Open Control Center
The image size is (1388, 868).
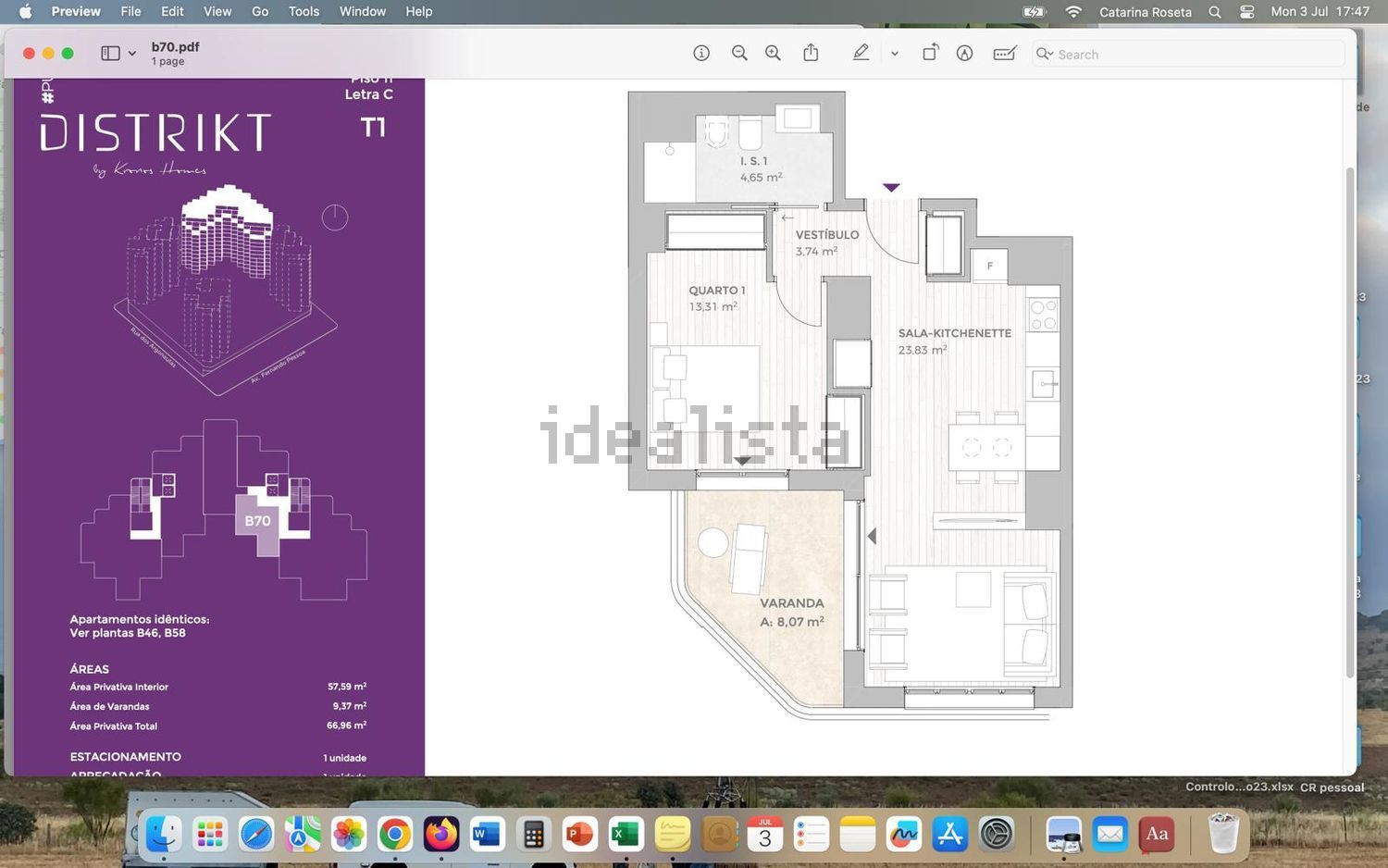[x=1247, y=12]
